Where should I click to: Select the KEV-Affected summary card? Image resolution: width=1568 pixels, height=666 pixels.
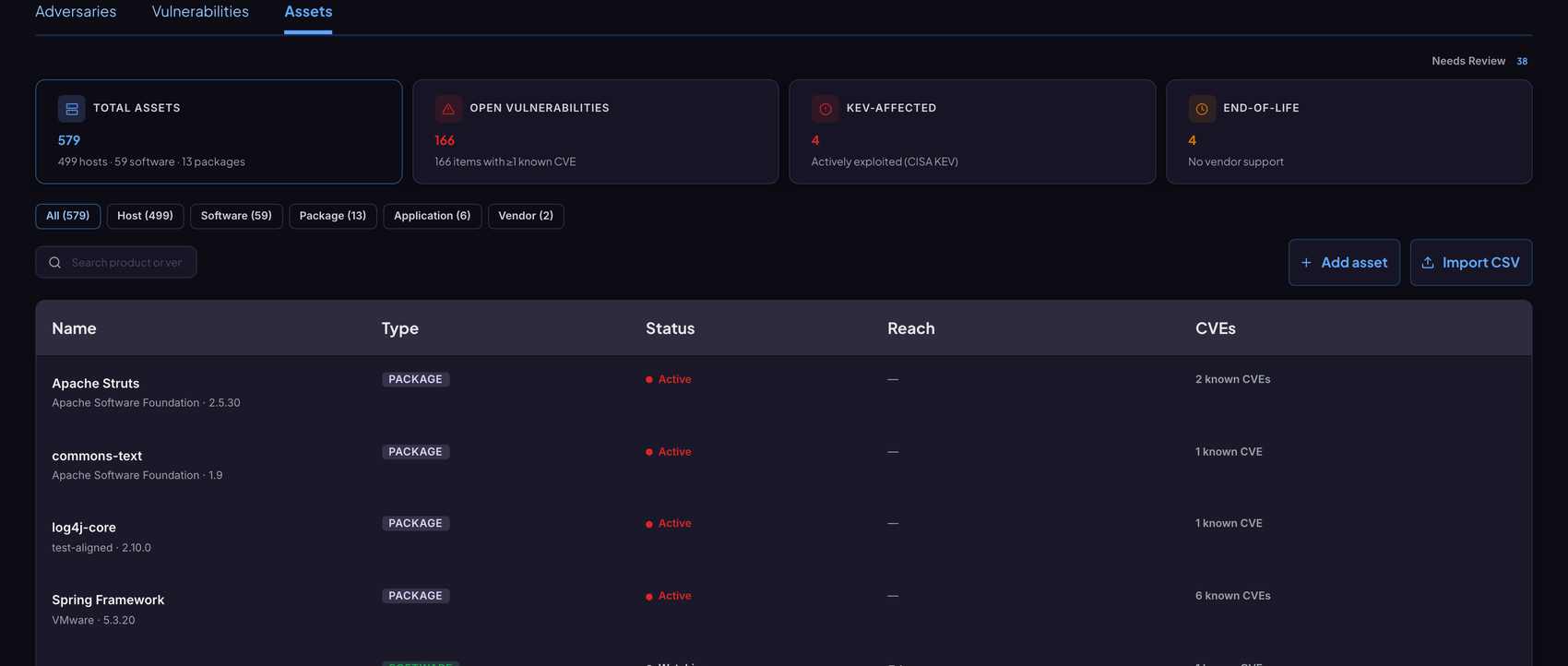pos(972,132)
